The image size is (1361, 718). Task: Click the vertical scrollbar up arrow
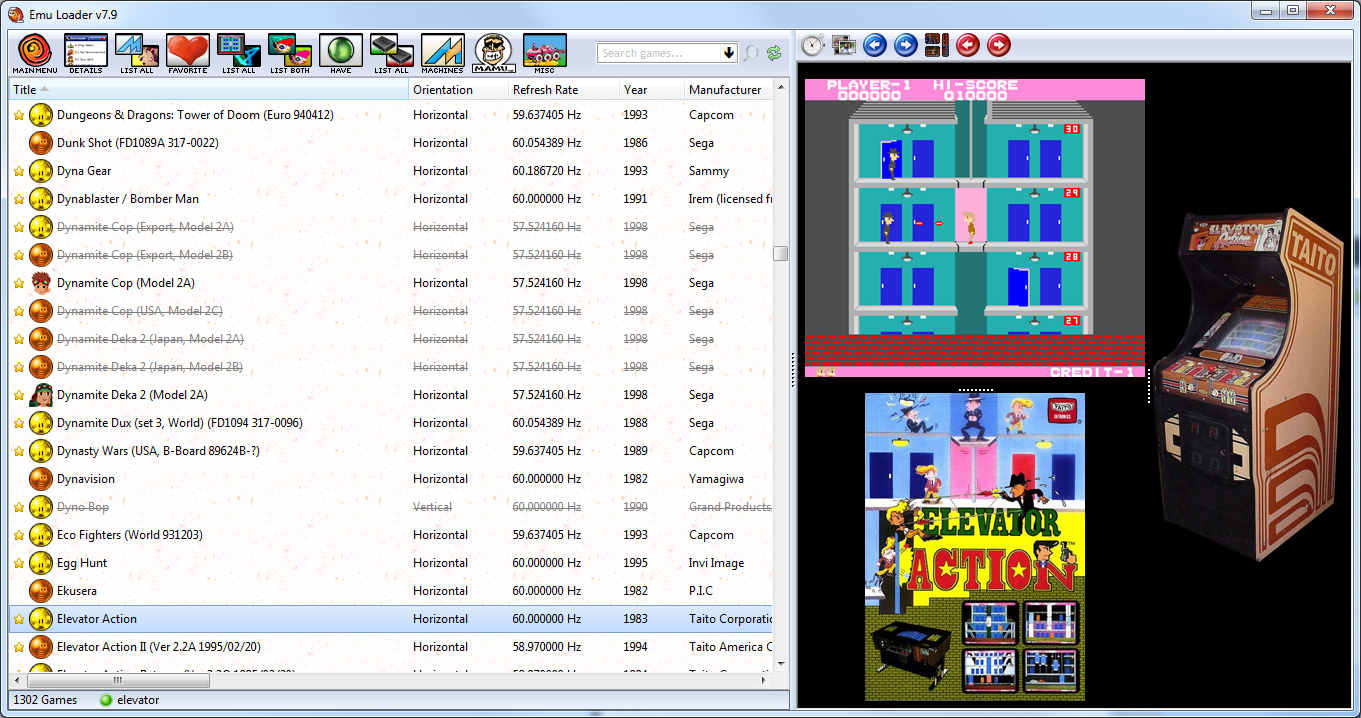click(781, 88)
